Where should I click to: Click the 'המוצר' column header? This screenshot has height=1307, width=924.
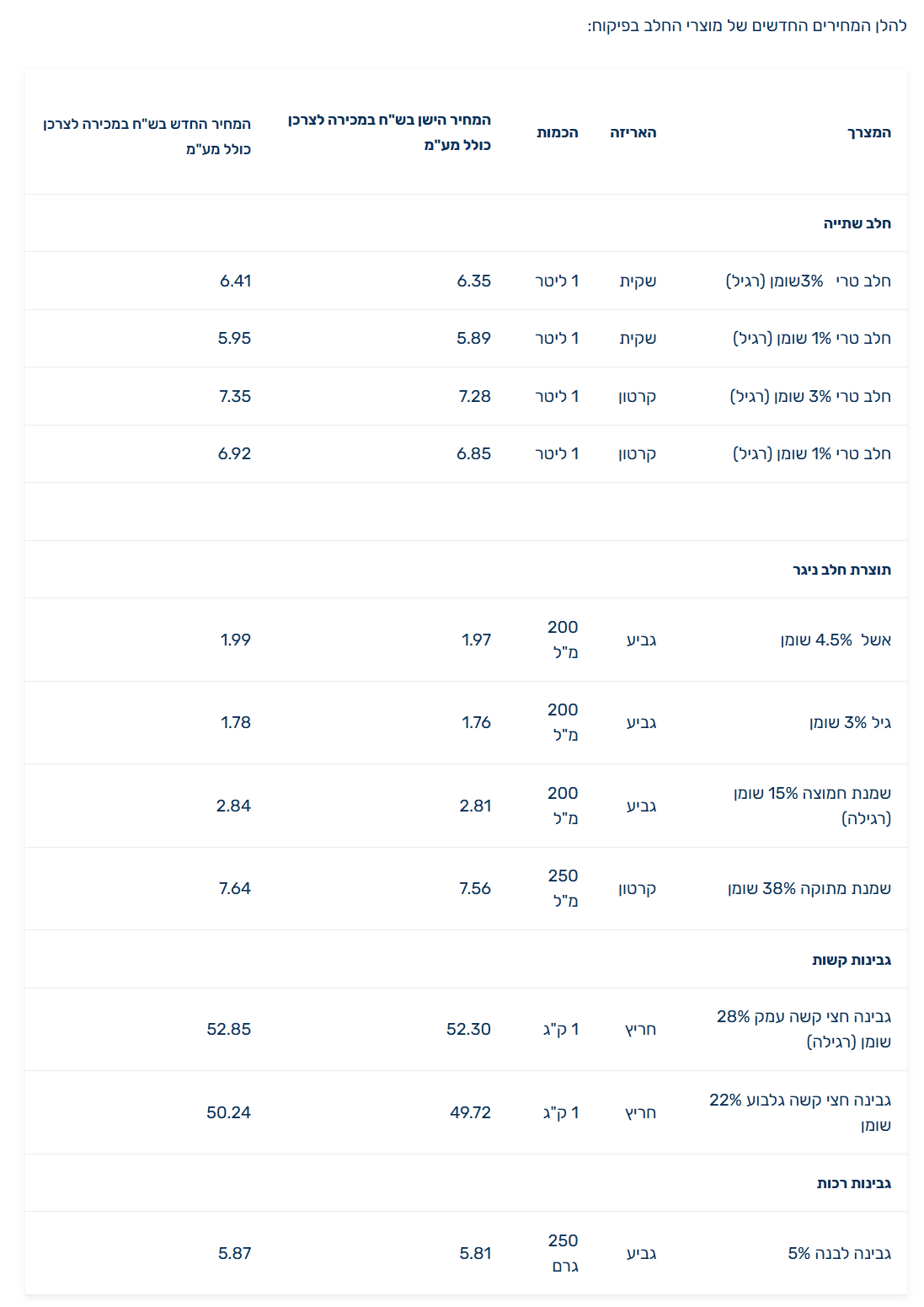pyautogui.click(x=868, y=132)
